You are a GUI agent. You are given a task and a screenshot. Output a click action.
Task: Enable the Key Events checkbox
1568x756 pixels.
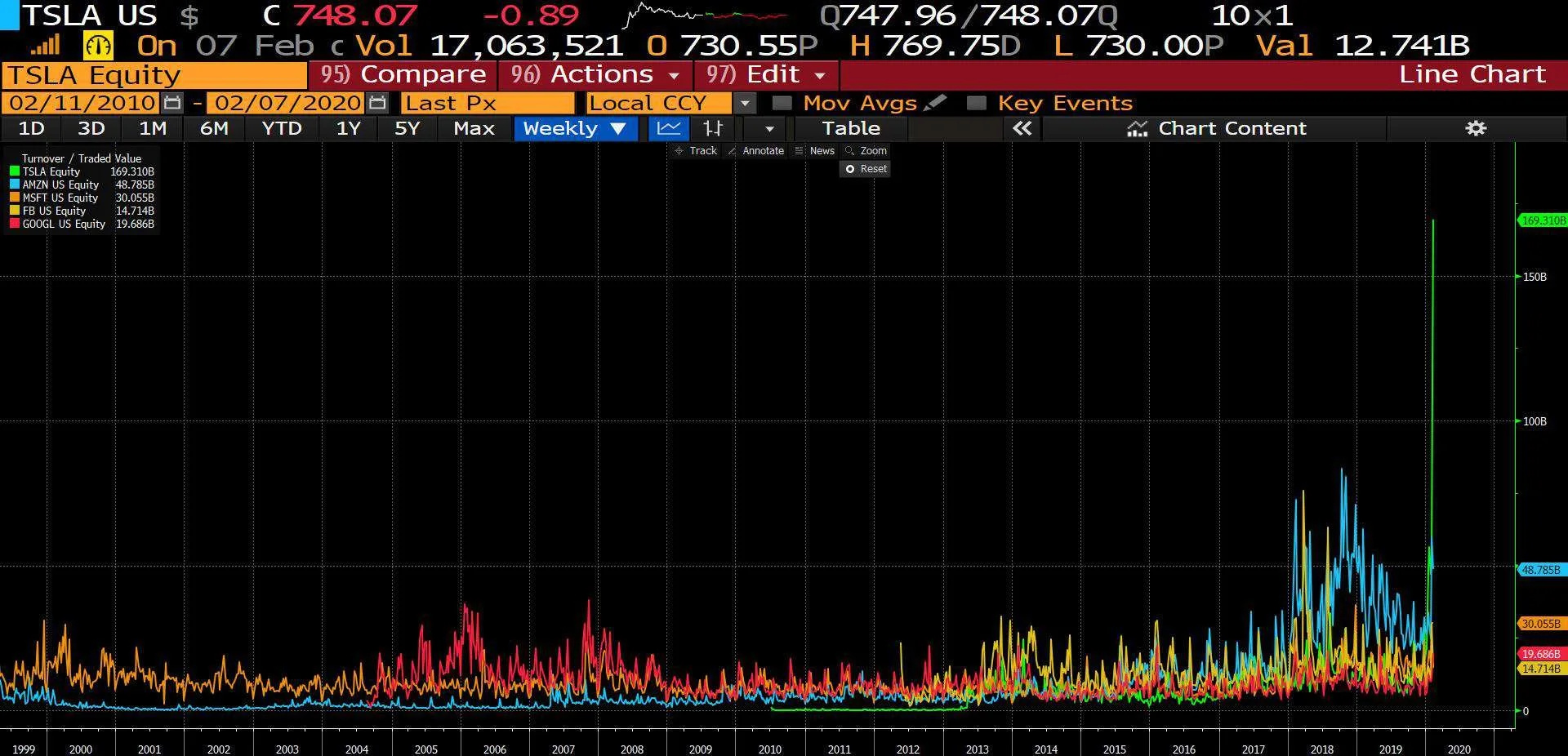976,103
